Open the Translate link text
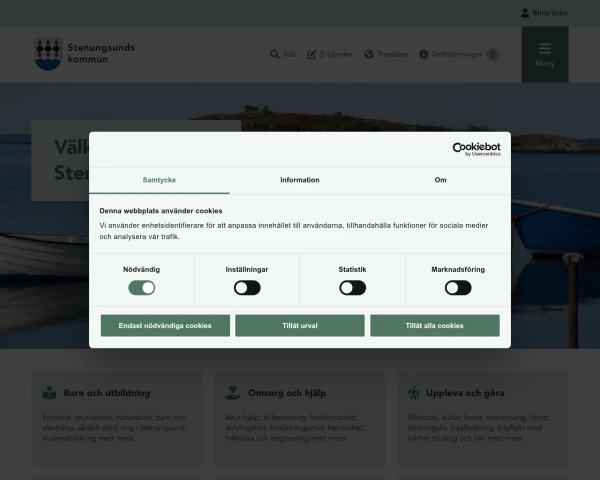This screenshot has height=480, width=600. click(392, 54)
